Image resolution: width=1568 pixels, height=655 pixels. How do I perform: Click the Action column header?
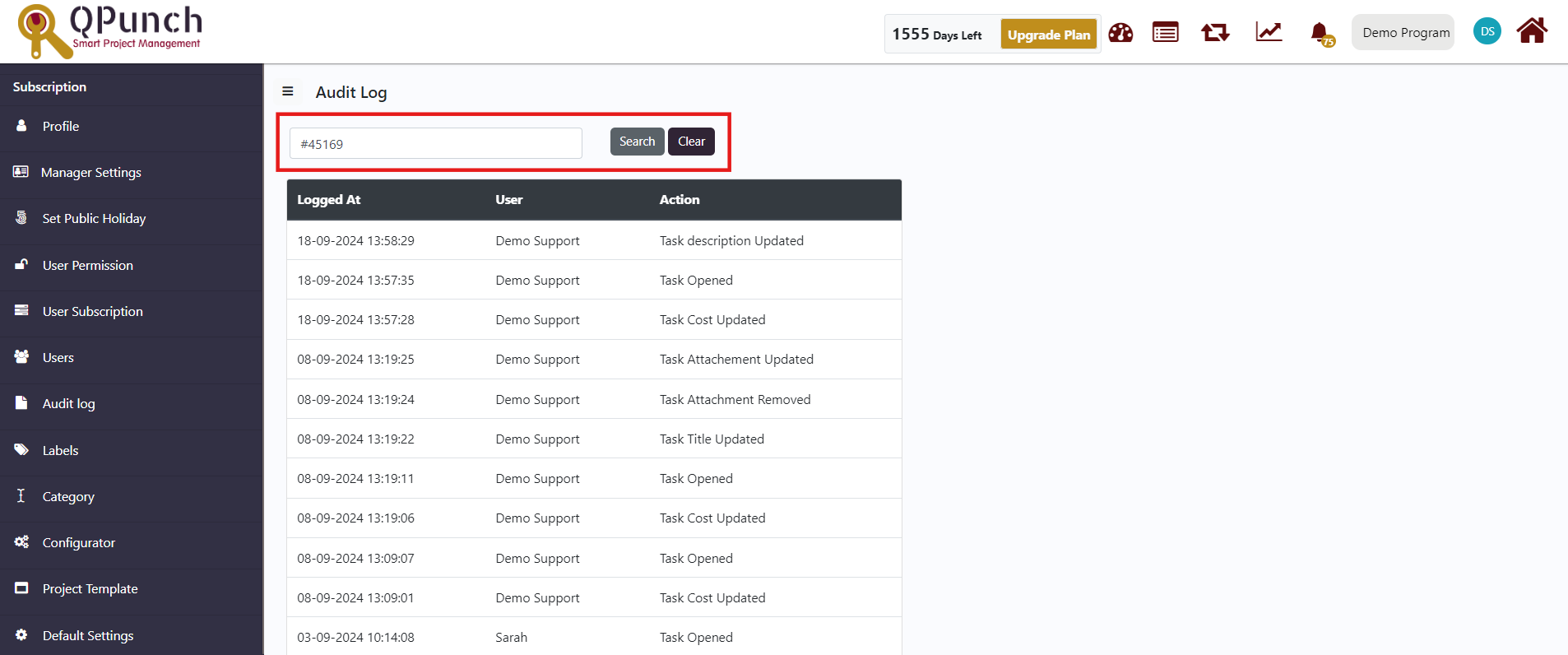point(680,200)
